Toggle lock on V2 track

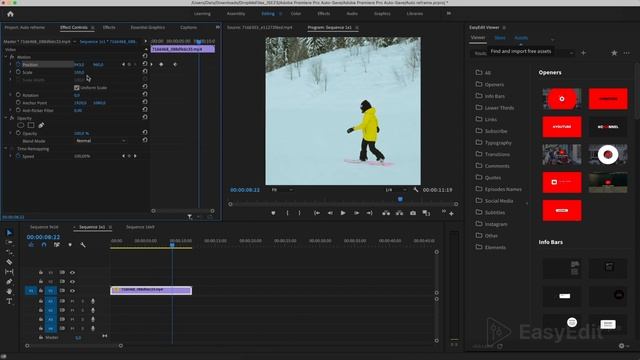(x=41, y=281)
